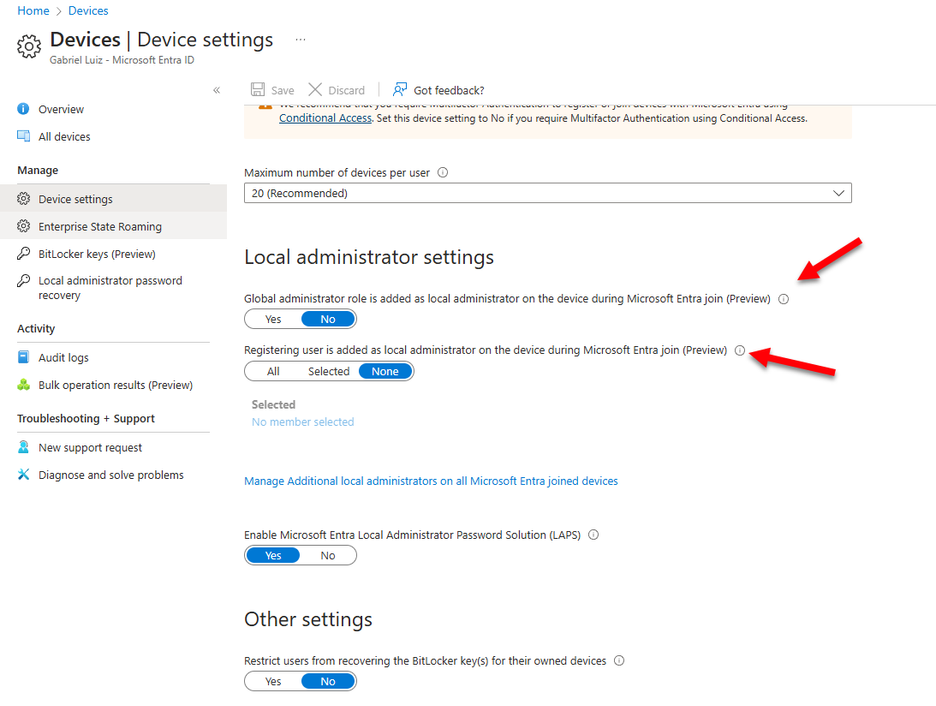This screenshot has height=706, width=936.
Task: Choose Selected for Registering user local administrator
Action: (328, 371)
